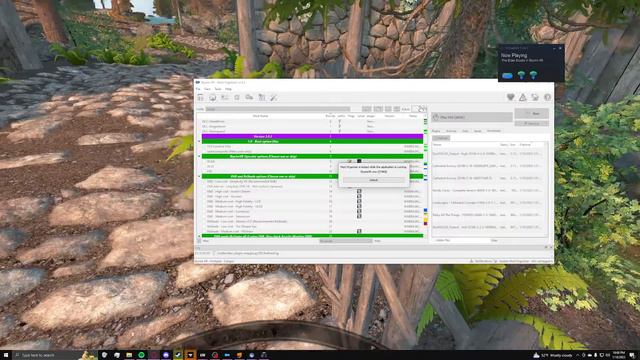Open the Shortcut dropdown under Run
This screenshot has width=640, height=360.
(532, 123)
